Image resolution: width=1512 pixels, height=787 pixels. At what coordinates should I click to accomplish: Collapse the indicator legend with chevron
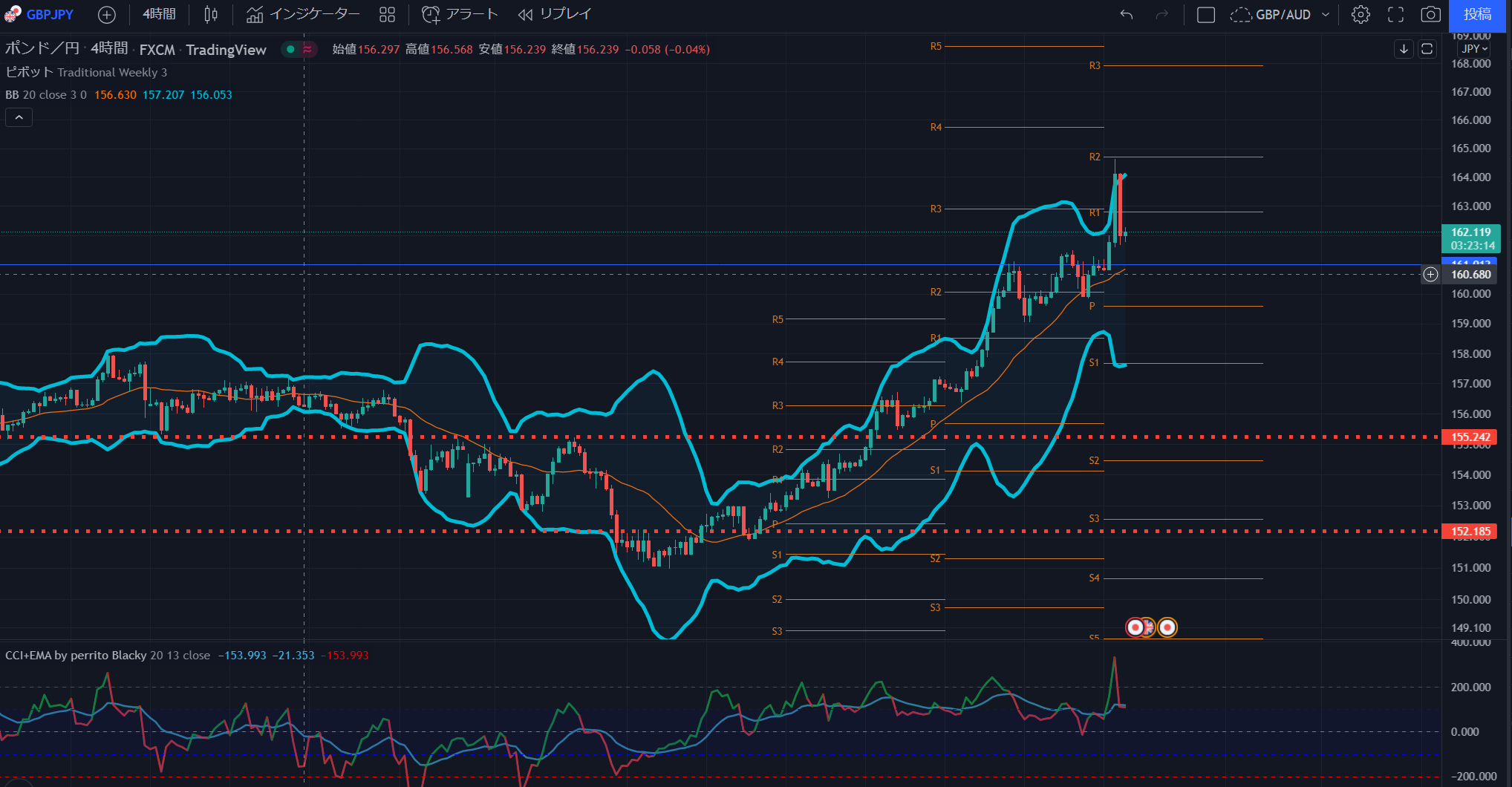point(19,117)
